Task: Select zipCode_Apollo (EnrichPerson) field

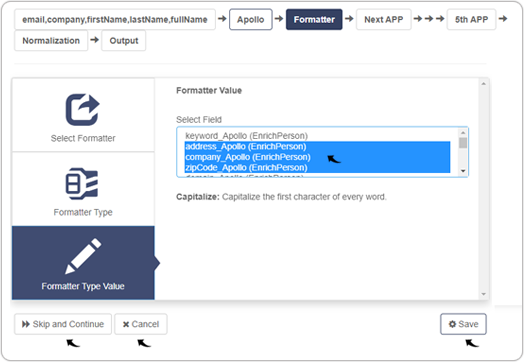Action: [317, 167]
